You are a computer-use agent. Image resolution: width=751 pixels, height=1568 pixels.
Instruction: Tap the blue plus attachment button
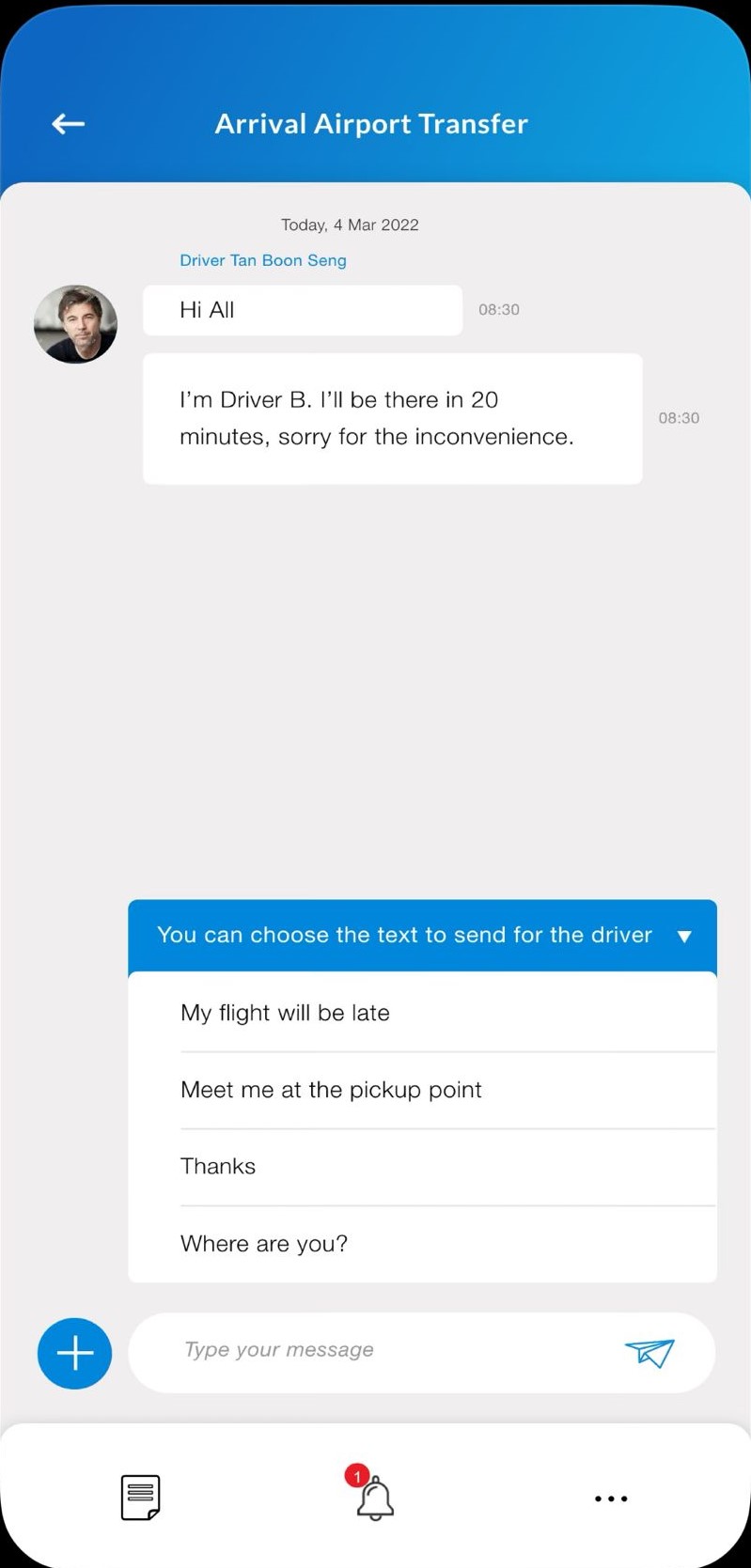74,1353
